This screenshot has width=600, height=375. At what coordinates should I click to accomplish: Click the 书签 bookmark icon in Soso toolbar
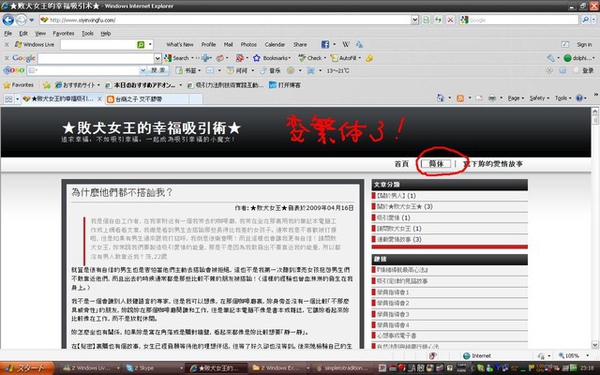pos(188,70)
